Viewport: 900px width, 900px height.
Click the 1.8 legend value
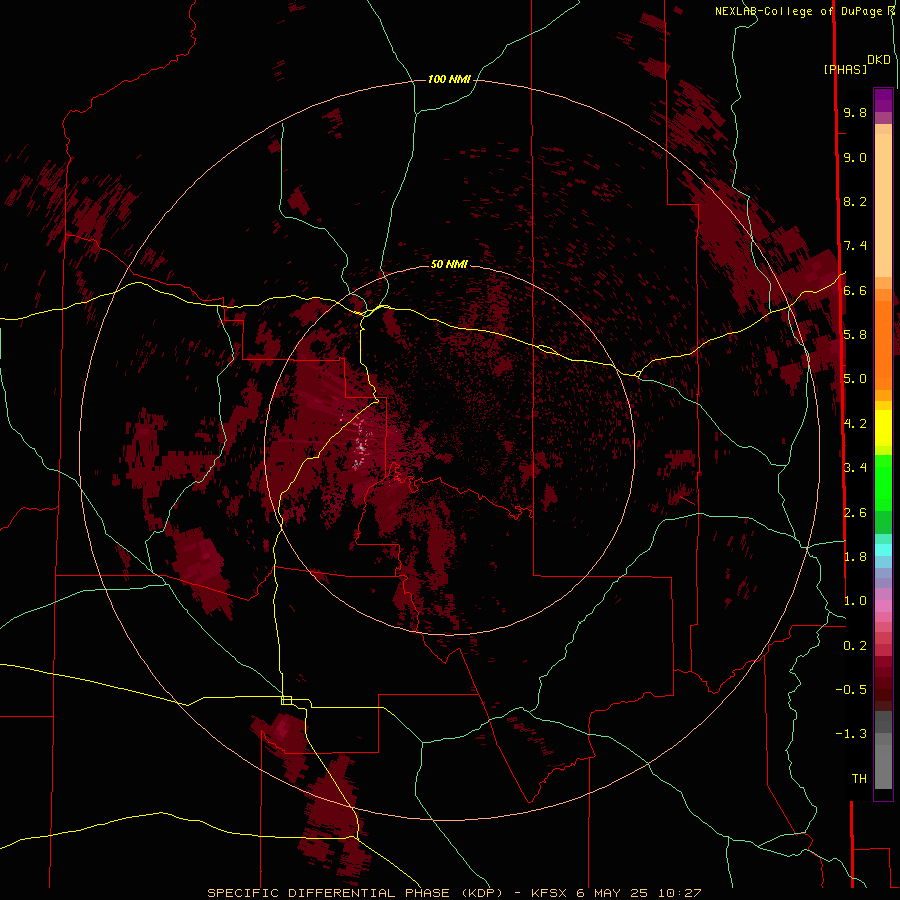coord(855,557)
